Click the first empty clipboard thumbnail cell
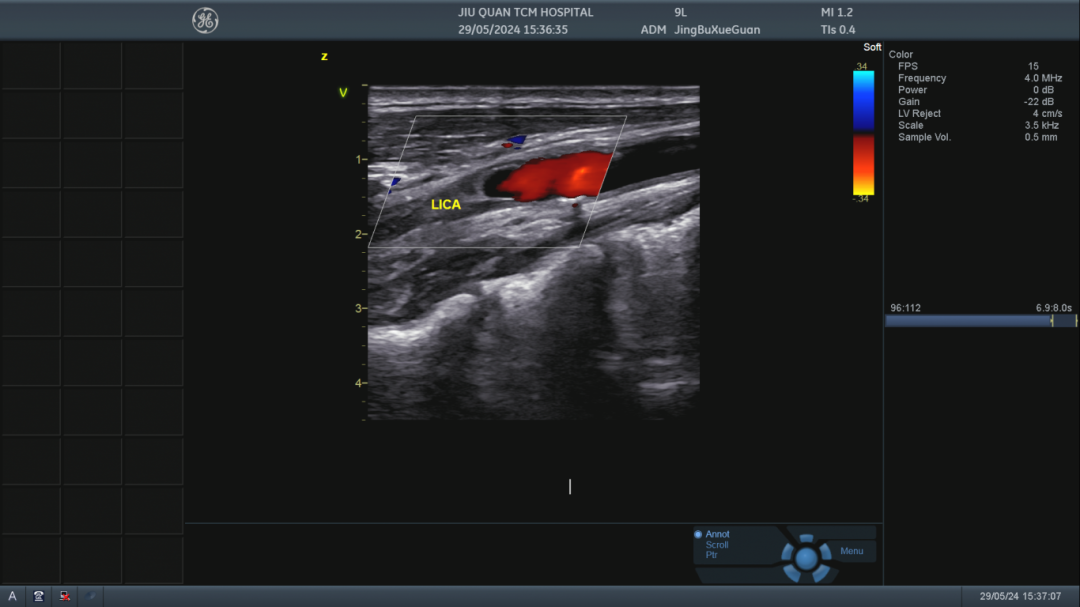Image resolution: width=1080 pixels, height=607 pixels. click(x=30, y=65)
